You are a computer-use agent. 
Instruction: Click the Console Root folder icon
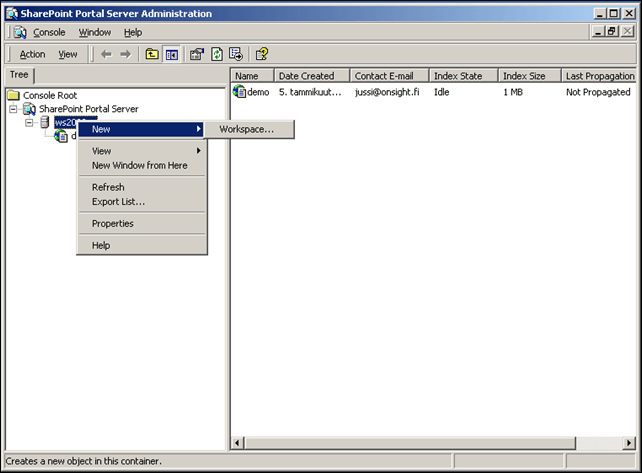tap(14, 95)
